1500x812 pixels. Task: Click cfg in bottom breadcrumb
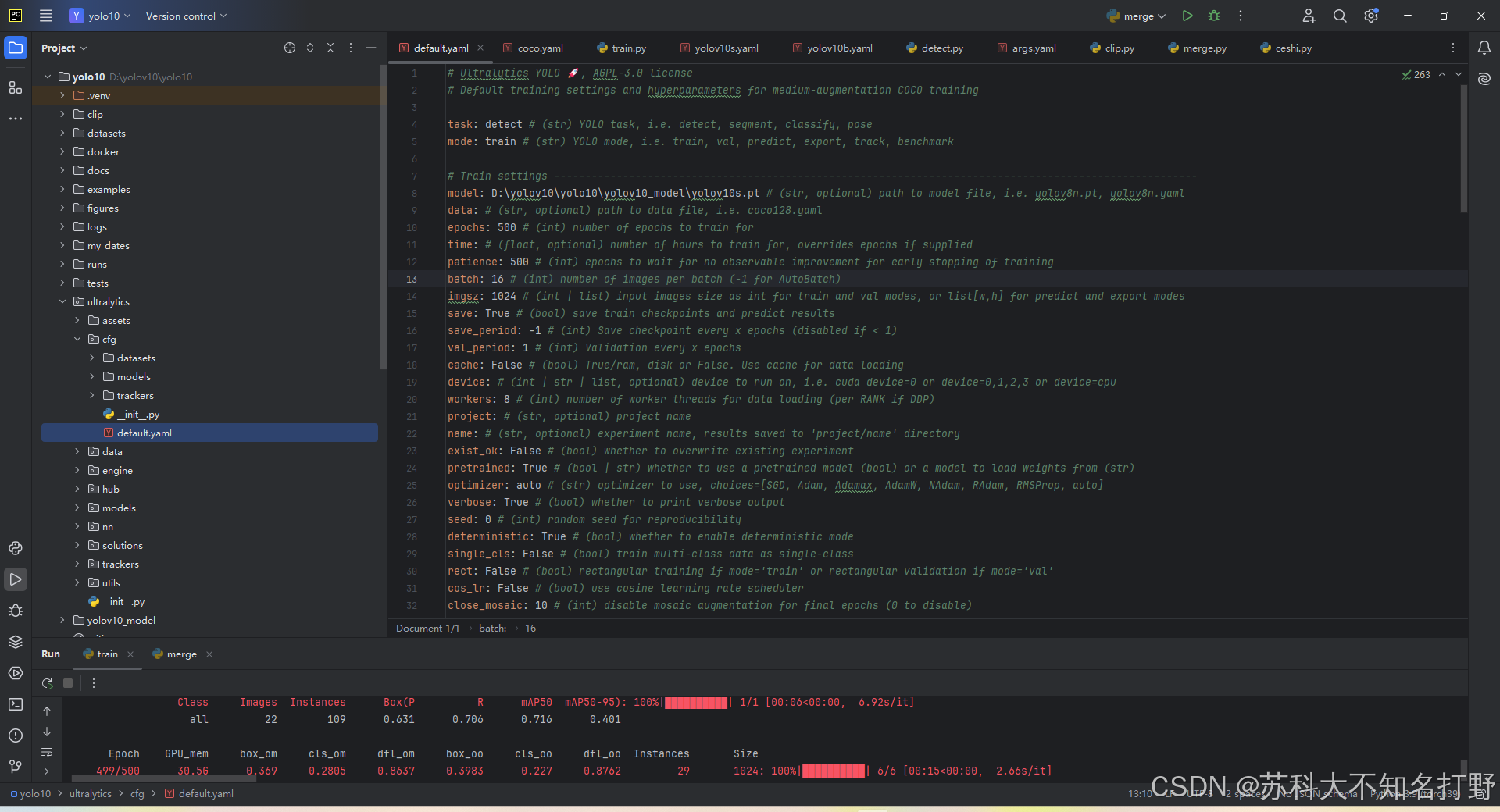tap(137, 793)
